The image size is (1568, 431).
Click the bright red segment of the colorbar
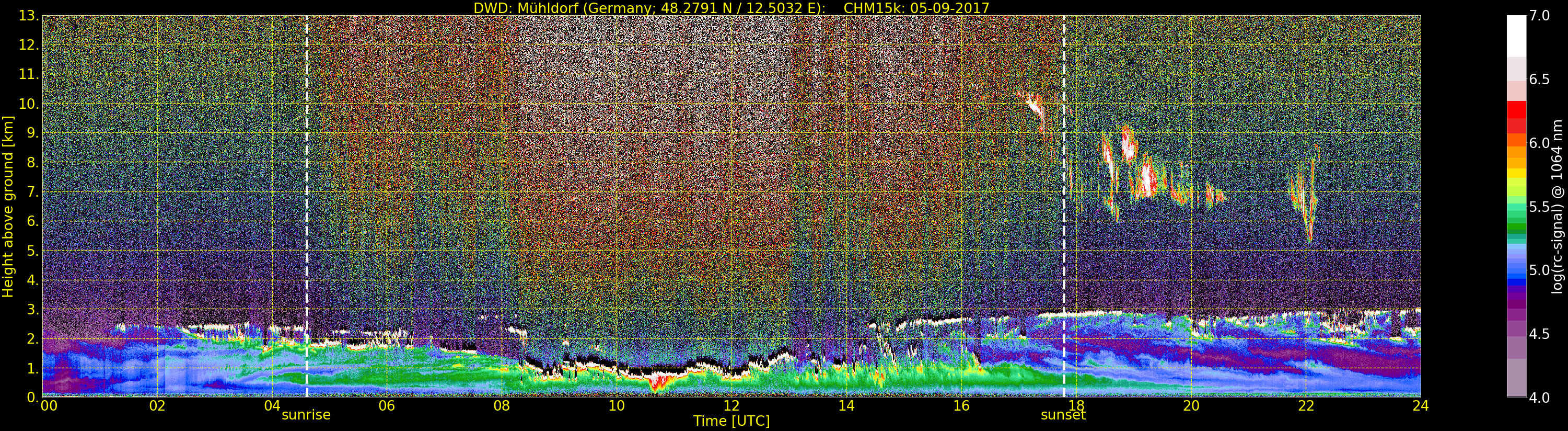[x=1516, y=110]
